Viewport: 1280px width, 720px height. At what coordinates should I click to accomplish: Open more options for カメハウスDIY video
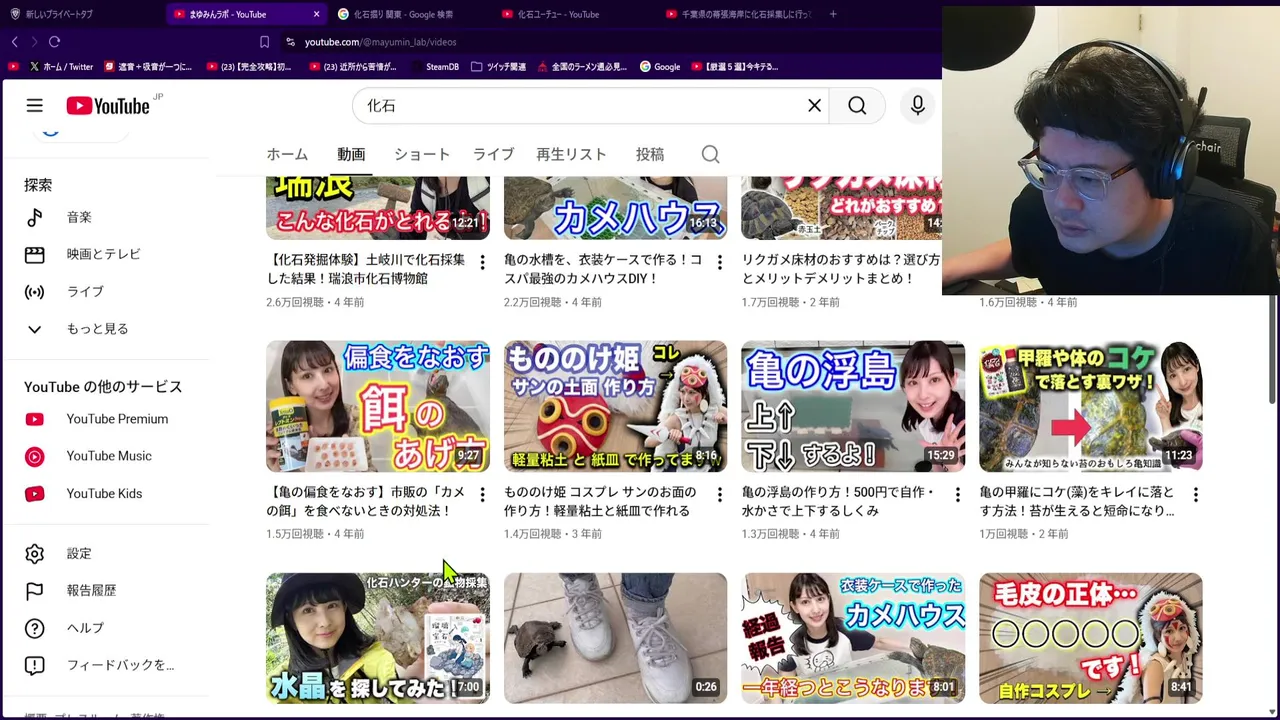click(x=719, y=263)
